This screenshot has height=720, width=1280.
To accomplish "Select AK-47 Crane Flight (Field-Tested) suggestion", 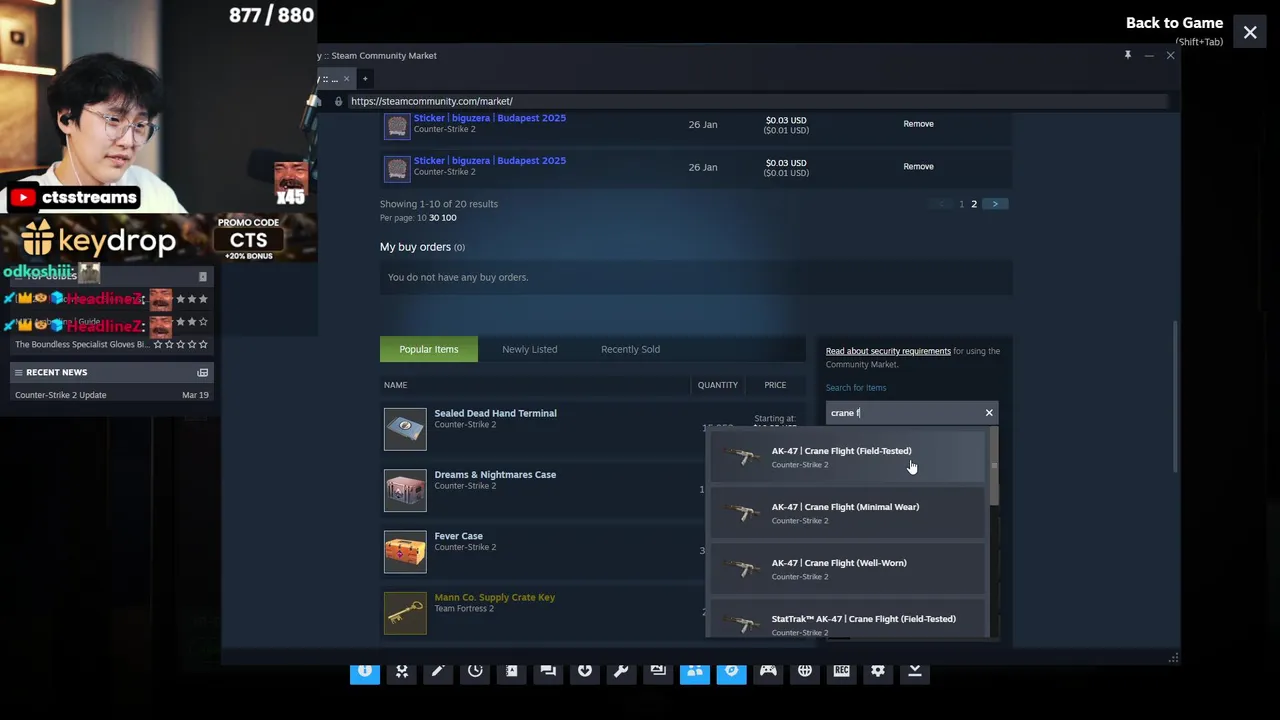I will tap(847, 456).
